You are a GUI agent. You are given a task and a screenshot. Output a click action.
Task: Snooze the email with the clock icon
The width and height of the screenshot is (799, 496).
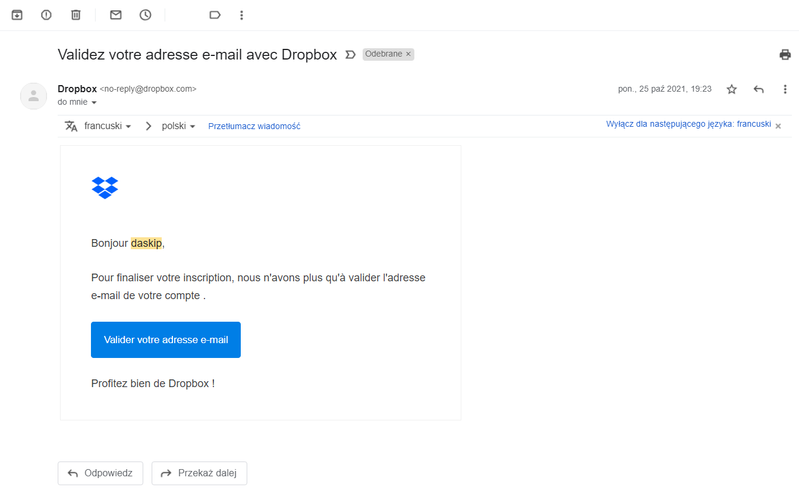(145, 15)
